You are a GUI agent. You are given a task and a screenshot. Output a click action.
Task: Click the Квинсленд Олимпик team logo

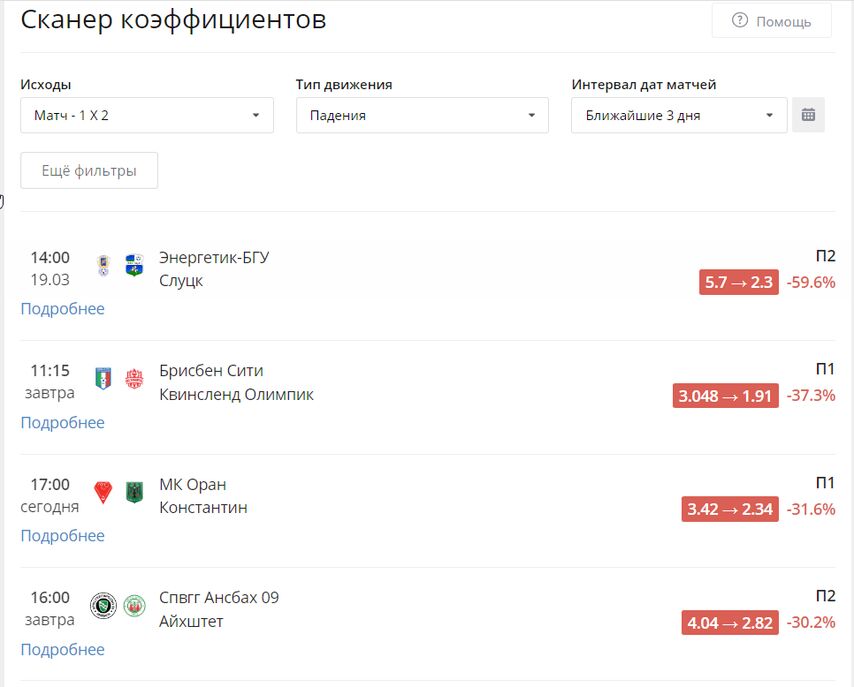click(134, 379)
